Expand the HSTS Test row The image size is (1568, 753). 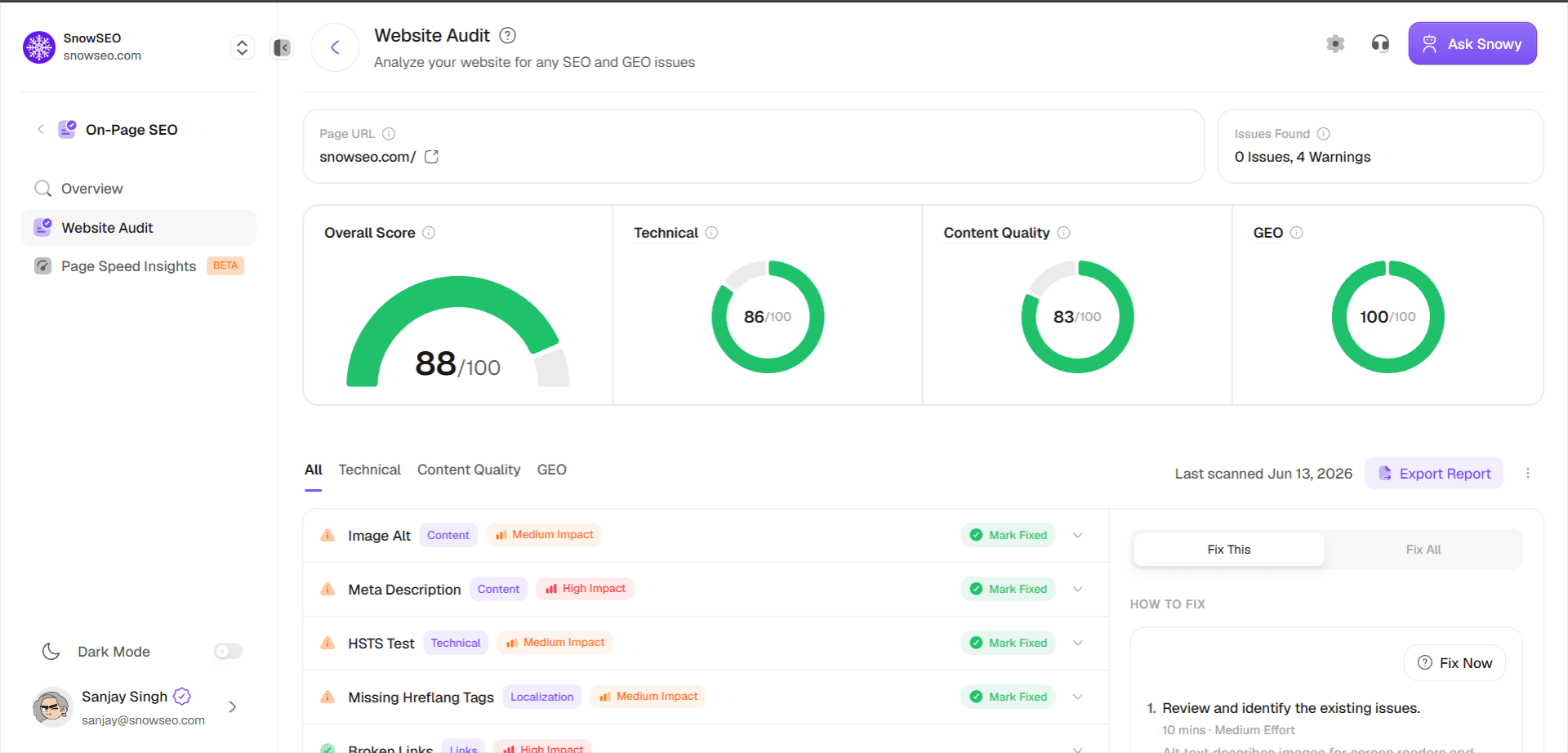pyautogui.click(x=1078, y=644)
